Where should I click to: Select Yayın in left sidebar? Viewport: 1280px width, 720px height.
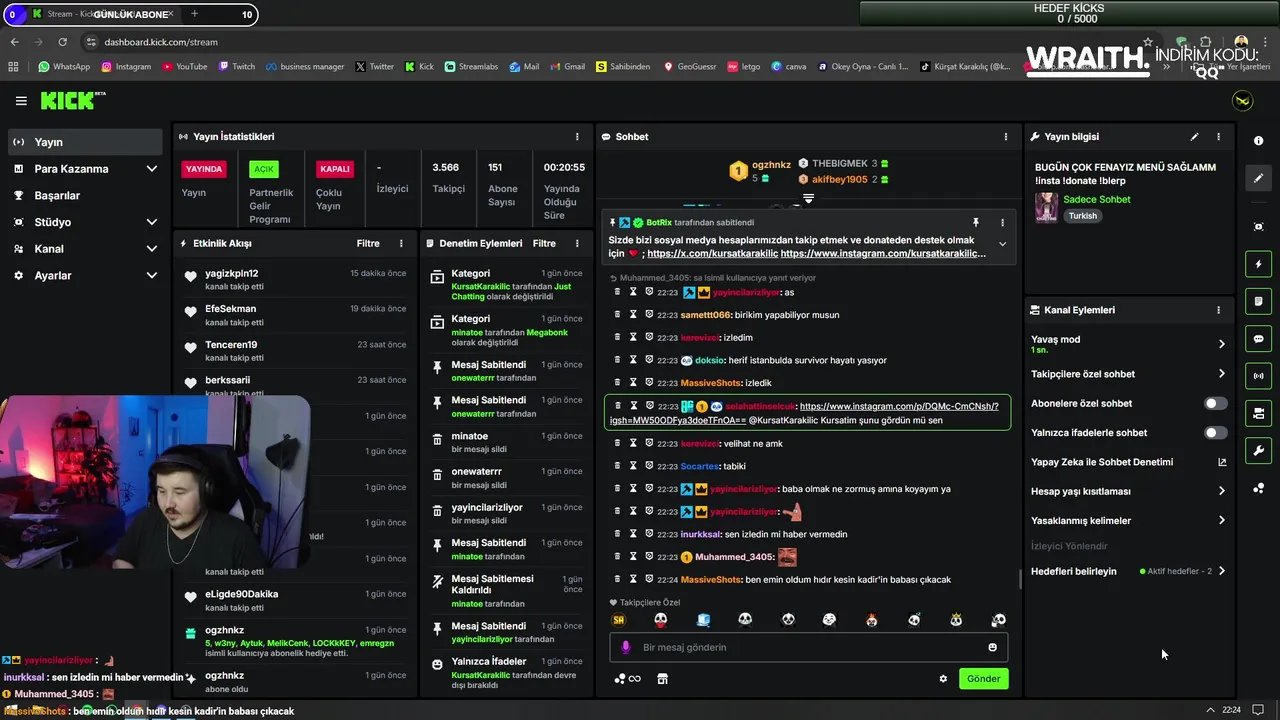85,142
